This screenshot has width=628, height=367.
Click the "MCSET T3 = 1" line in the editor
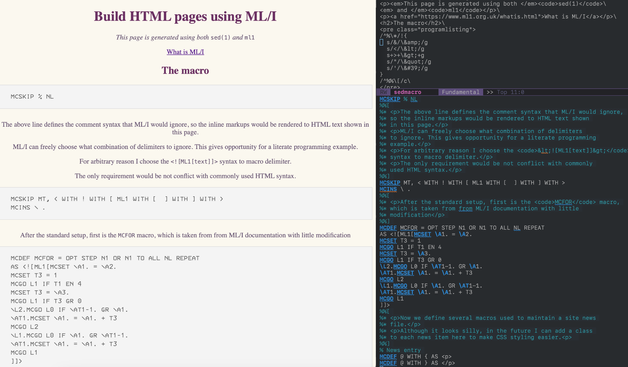[399, 240]
